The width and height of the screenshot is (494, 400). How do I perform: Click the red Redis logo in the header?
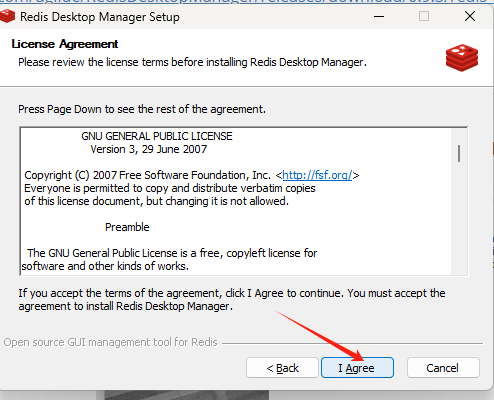click(462, 58)
